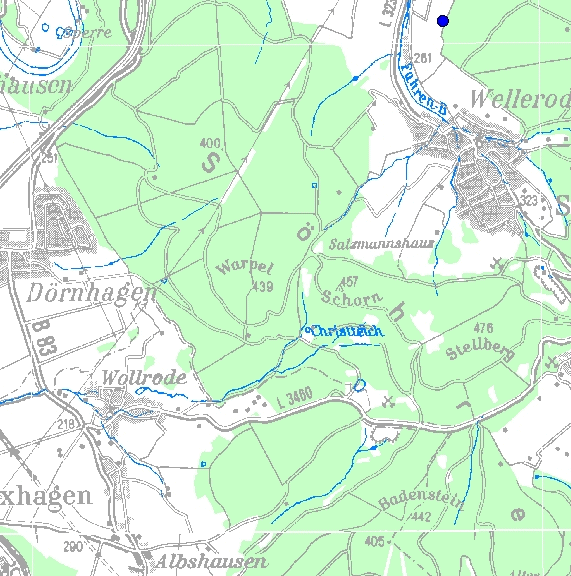
Task: Click the L 3460 road label
Action: (295, 397)
